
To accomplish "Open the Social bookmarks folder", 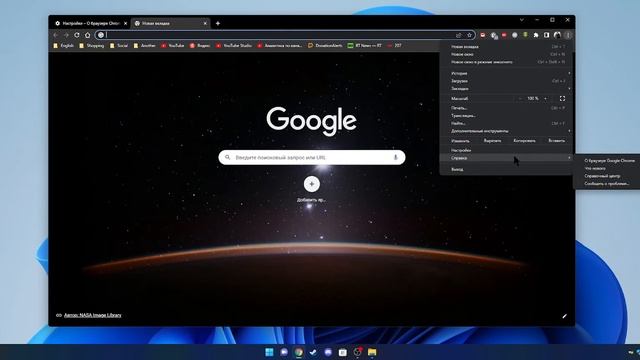I will coord(119,46).
